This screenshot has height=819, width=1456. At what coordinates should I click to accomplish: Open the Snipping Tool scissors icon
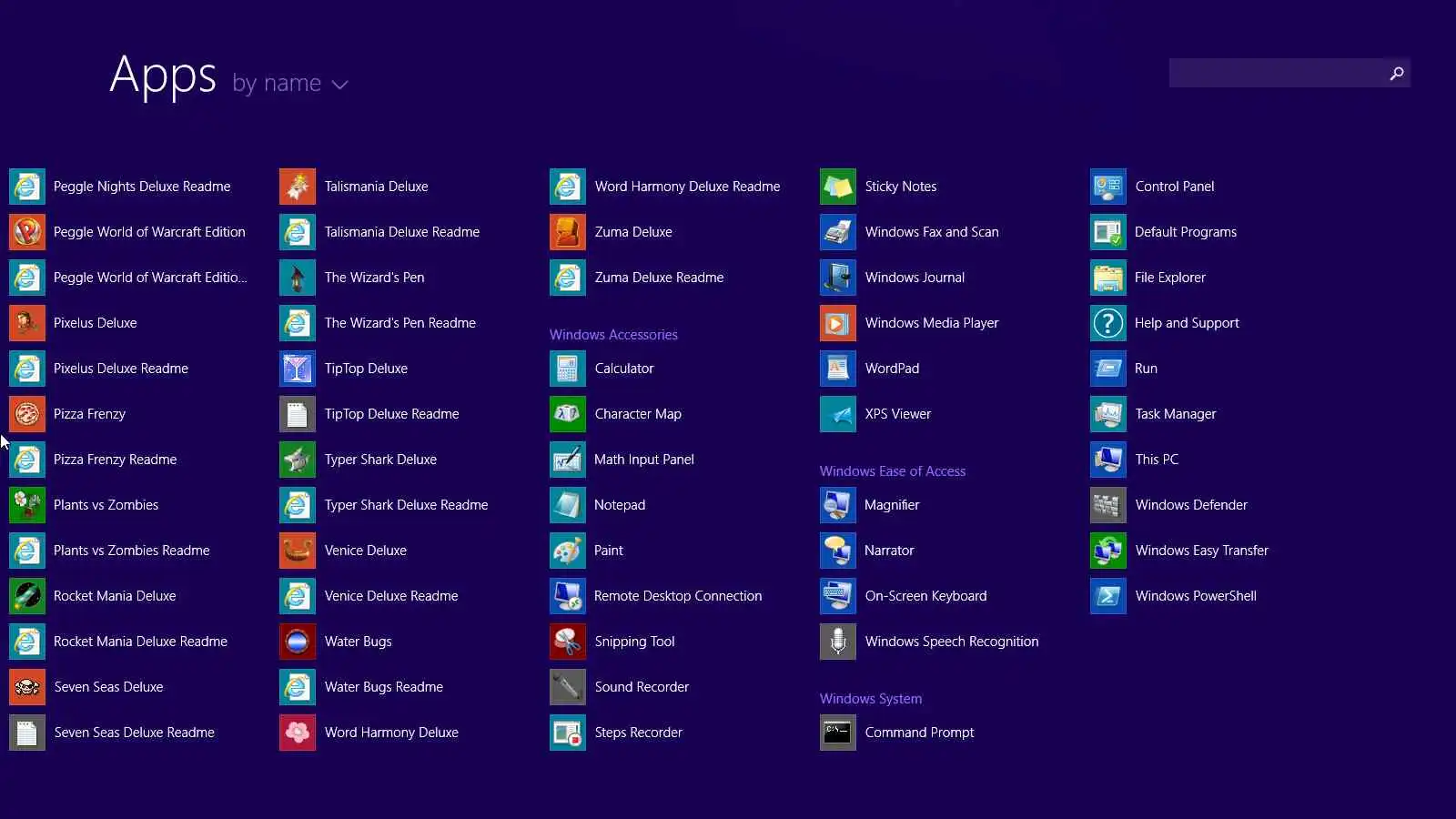coord(568,642)
